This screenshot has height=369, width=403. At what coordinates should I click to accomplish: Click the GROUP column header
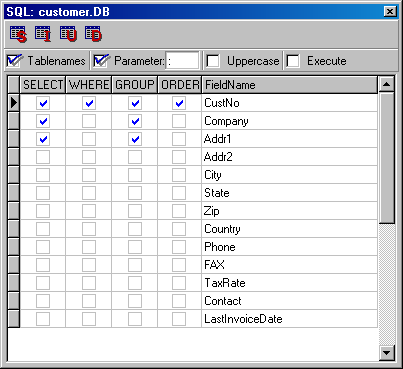click(135, 85)
